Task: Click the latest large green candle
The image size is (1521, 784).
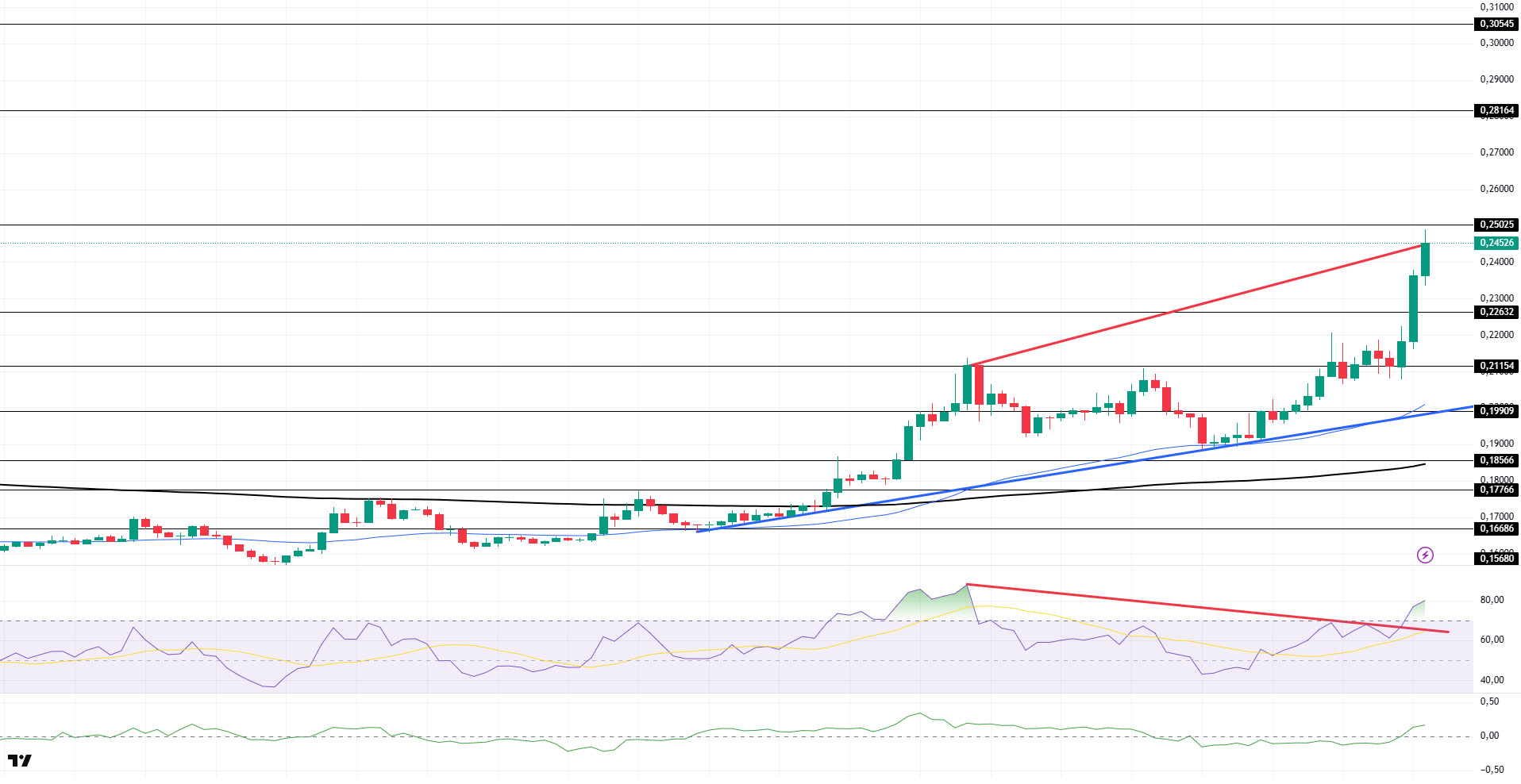Action: click(x=1426, y=259)
